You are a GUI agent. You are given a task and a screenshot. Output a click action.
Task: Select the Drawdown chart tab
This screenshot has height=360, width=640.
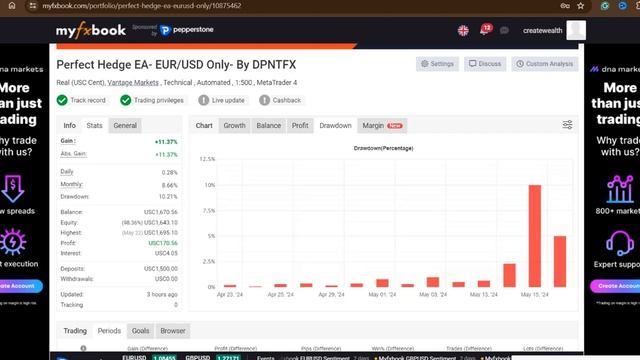(336, 125)
